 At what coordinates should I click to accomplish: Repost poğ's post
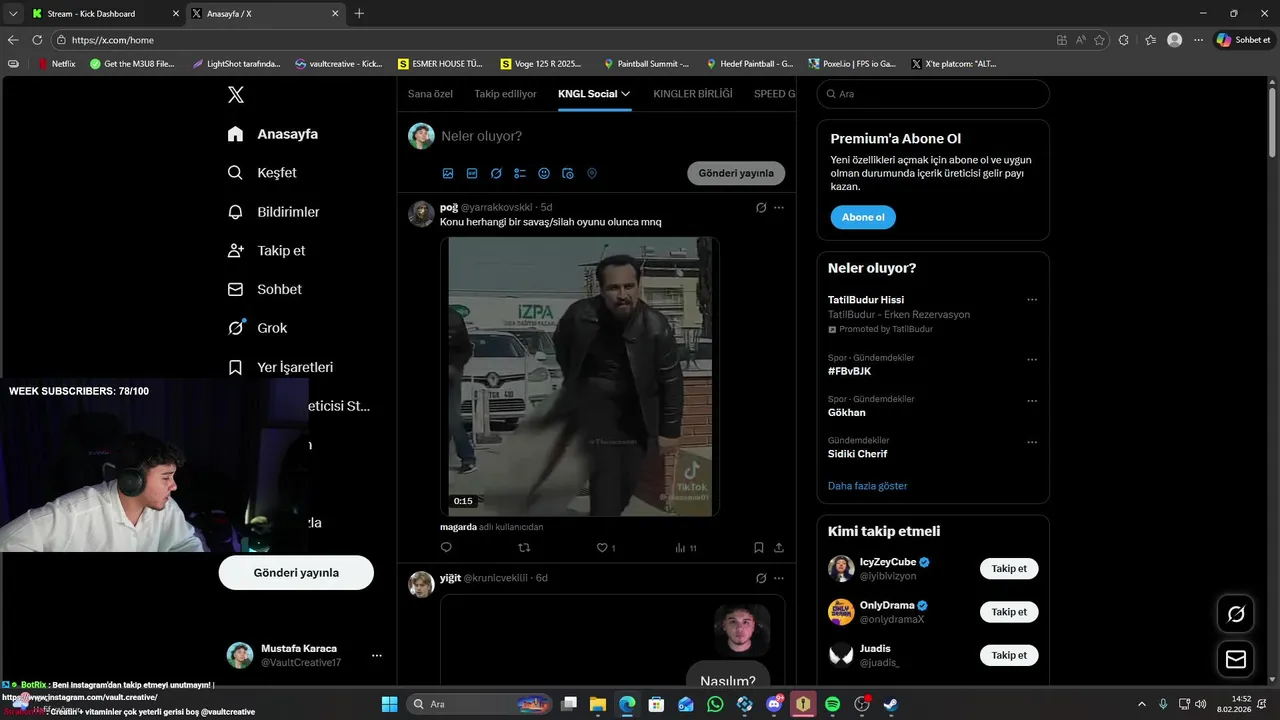pos(524,548)
